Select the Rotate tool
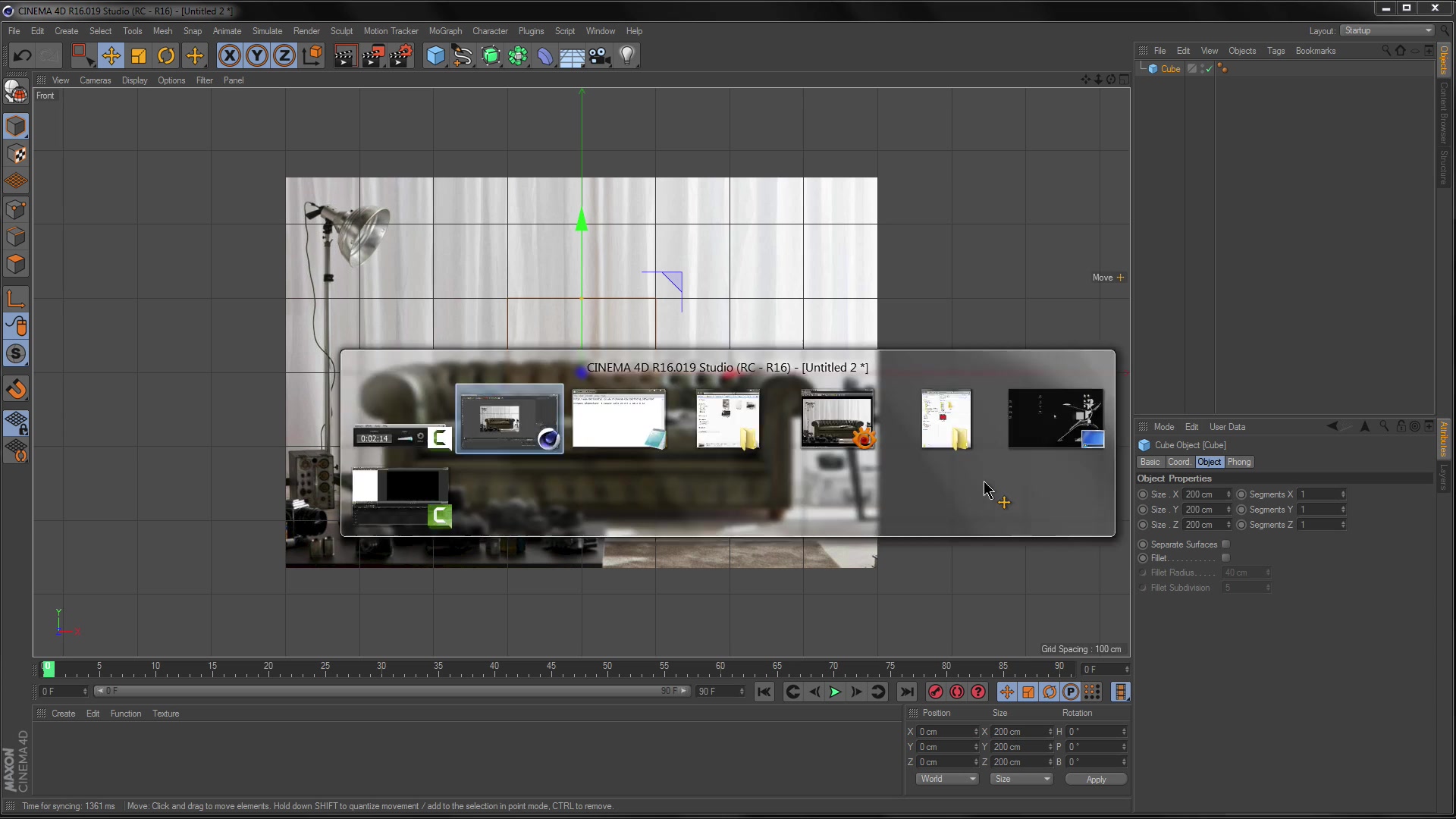1456x819 pixels. (165, 55)
